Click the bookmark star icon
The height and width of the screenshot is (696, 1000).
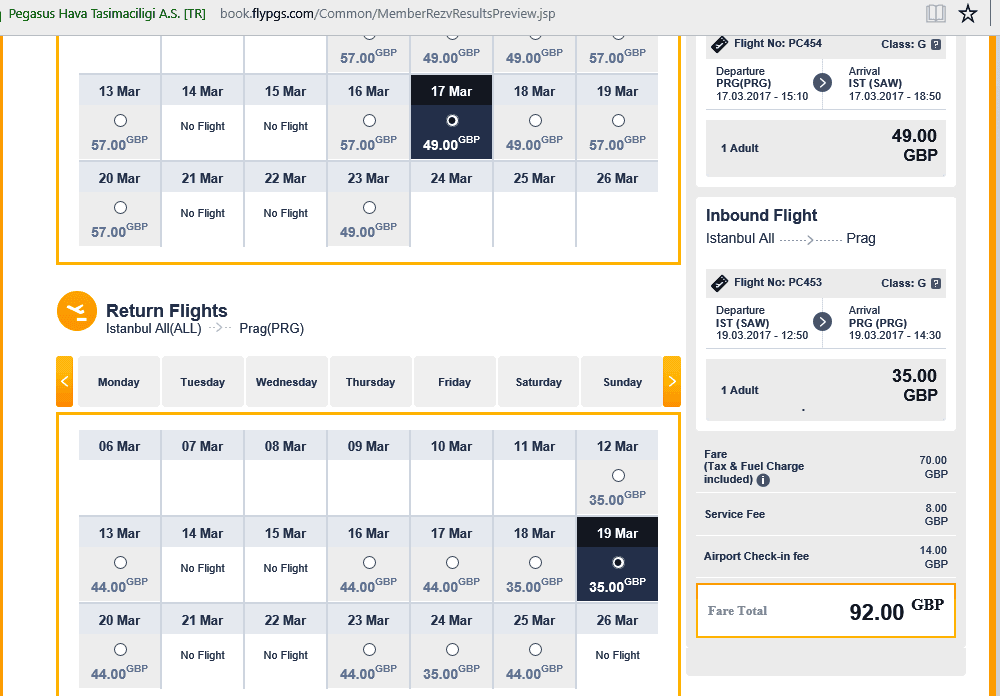[968, 13]
